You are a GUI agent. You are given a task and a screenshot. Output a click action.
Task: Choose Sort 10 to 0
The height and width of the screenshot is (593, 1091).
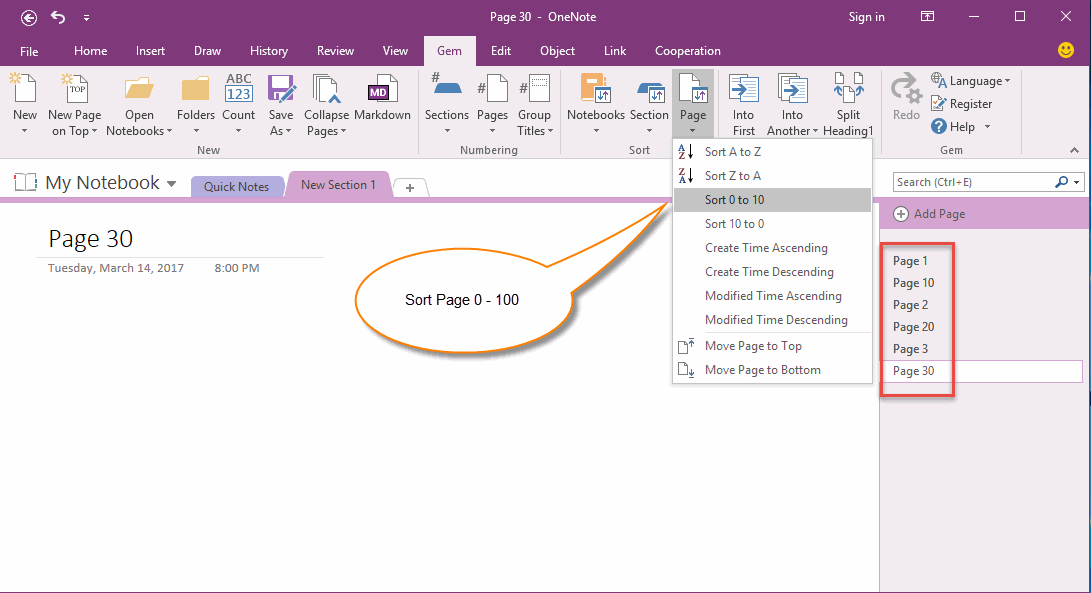[772, 223]
